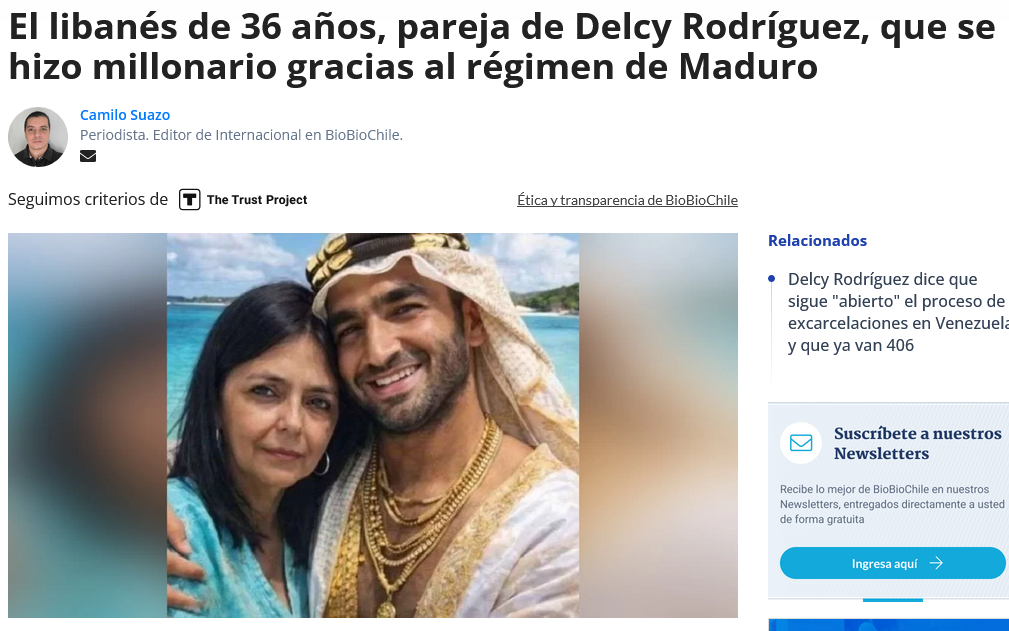
Task: Click the Seguimos criterios de text
Action: pyautogui.click(x=88, y=199)
